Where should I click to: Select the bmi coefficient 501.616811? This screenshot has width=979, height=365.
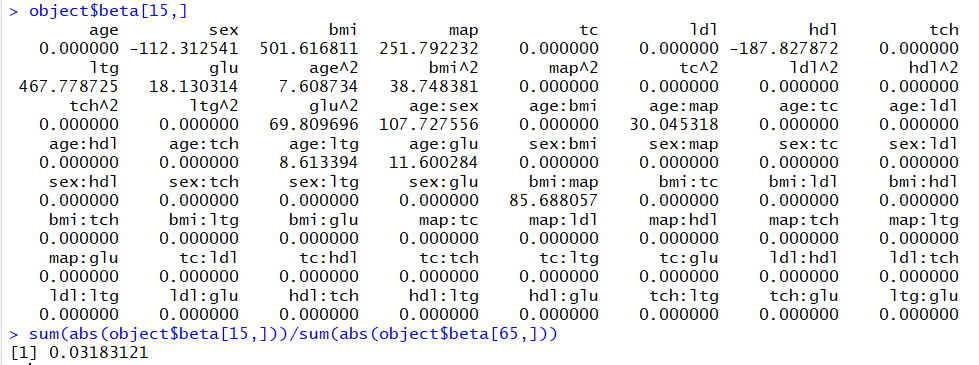click(308, 48)
